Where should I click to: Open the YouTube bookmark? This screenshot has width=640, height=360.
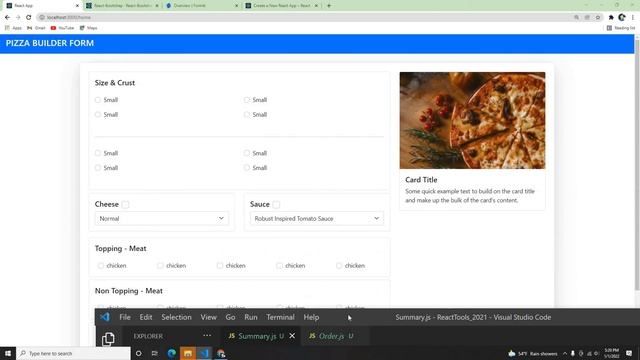coord(62,28)
